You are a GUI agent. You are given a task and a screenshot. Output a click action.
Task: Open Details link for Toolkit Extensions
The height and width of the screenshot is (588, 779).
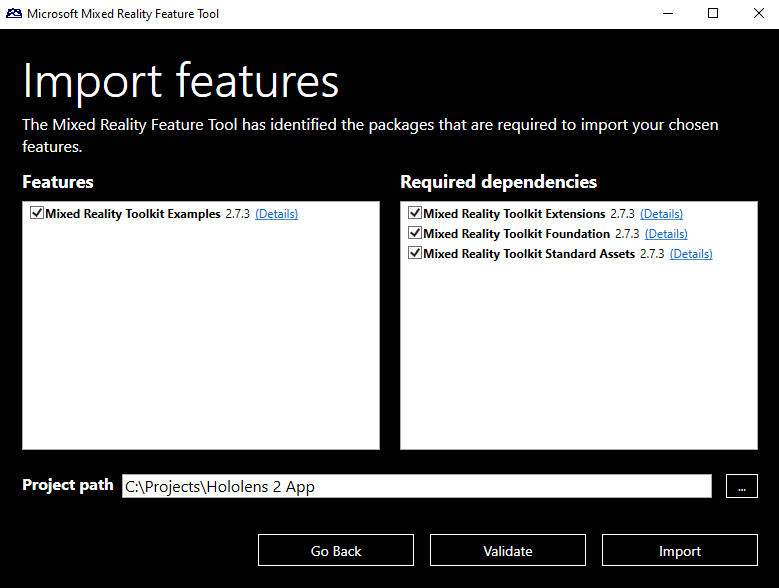click(x=661, y=214)
